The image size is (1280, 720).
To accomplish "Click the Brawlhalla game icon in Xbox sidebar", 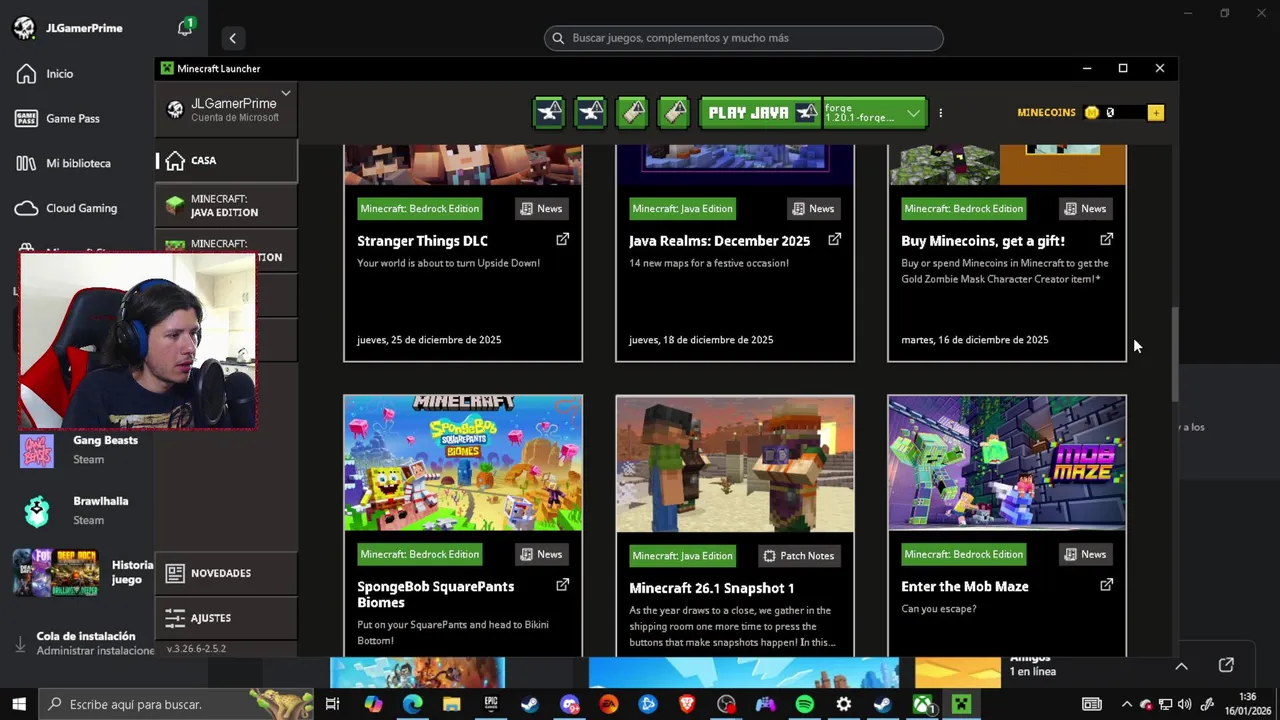I will click(37, 511).
